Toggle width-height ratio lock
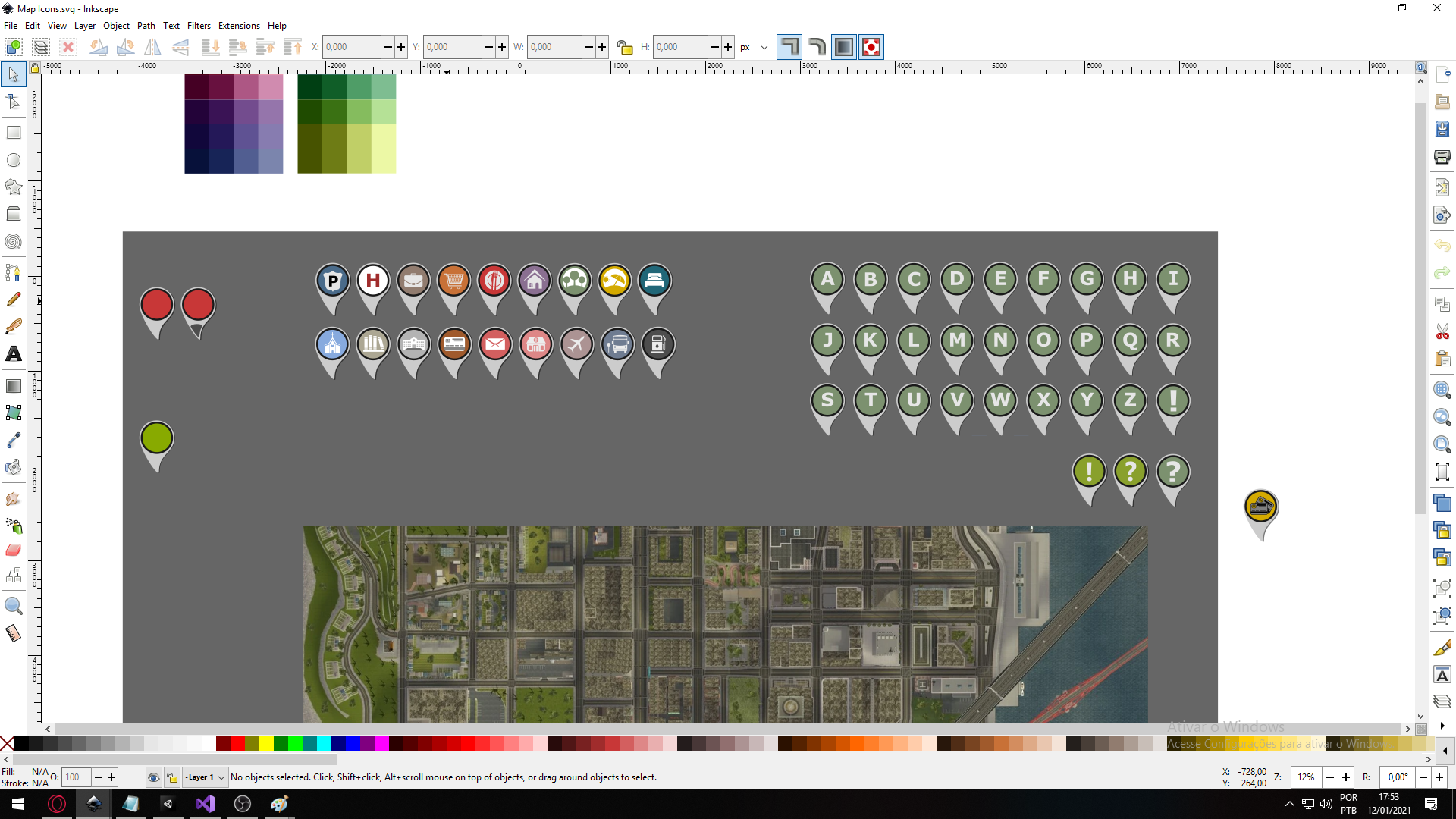The image size is (1456, 819). point(624,47)
